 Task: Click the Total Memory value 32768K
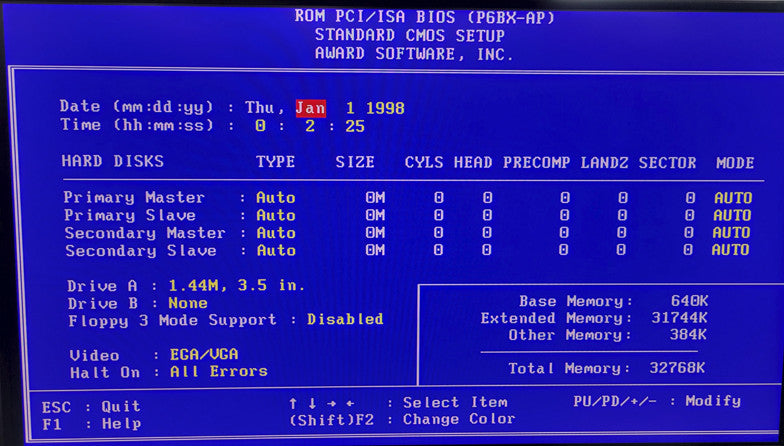click(x=678, y=368)
